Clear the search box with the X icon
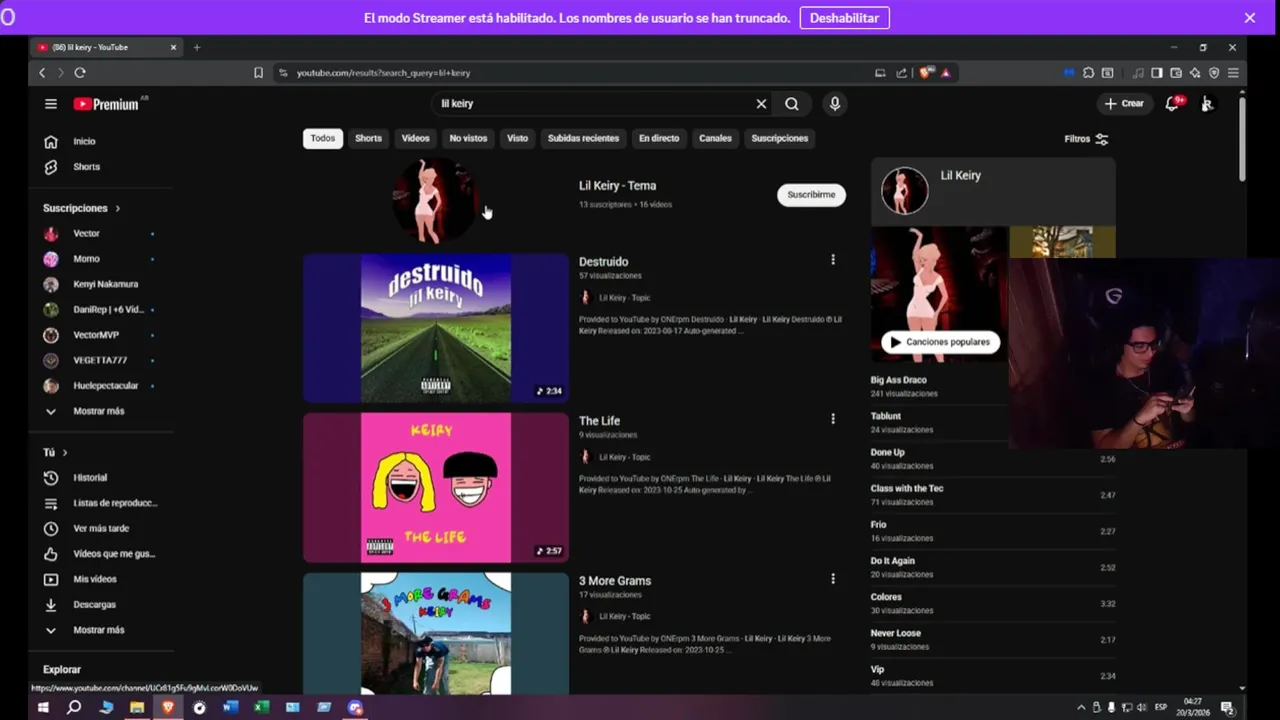Screen dimensions: 1280x720 coord(761,104)
